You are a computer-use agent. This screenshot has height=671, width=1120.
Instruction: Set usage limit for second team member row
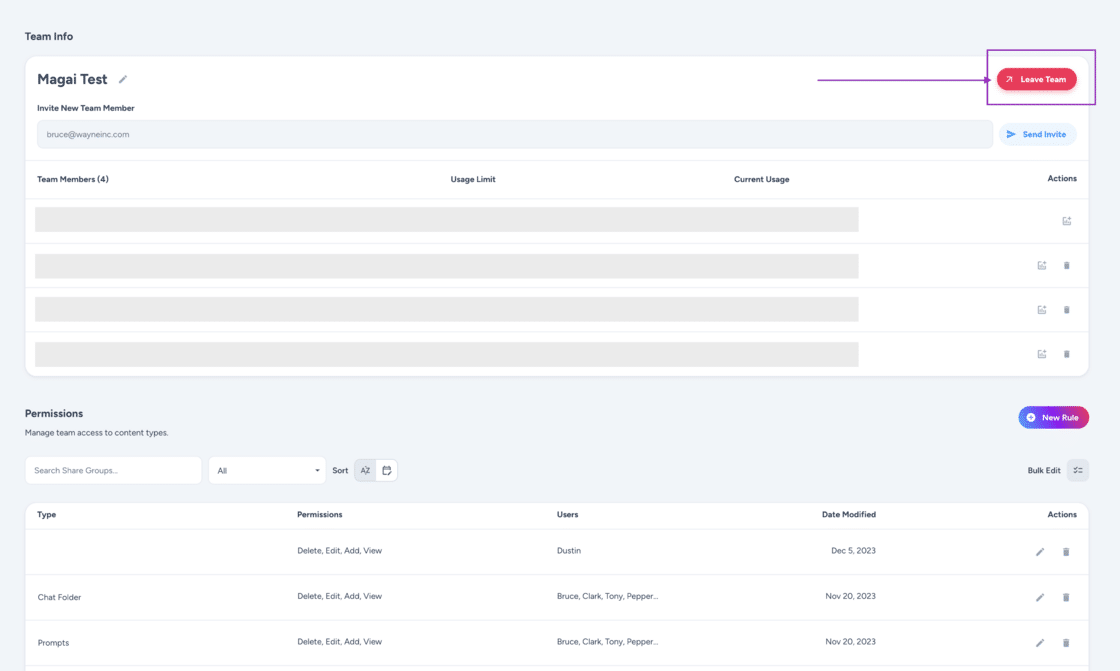point(1041,265)
